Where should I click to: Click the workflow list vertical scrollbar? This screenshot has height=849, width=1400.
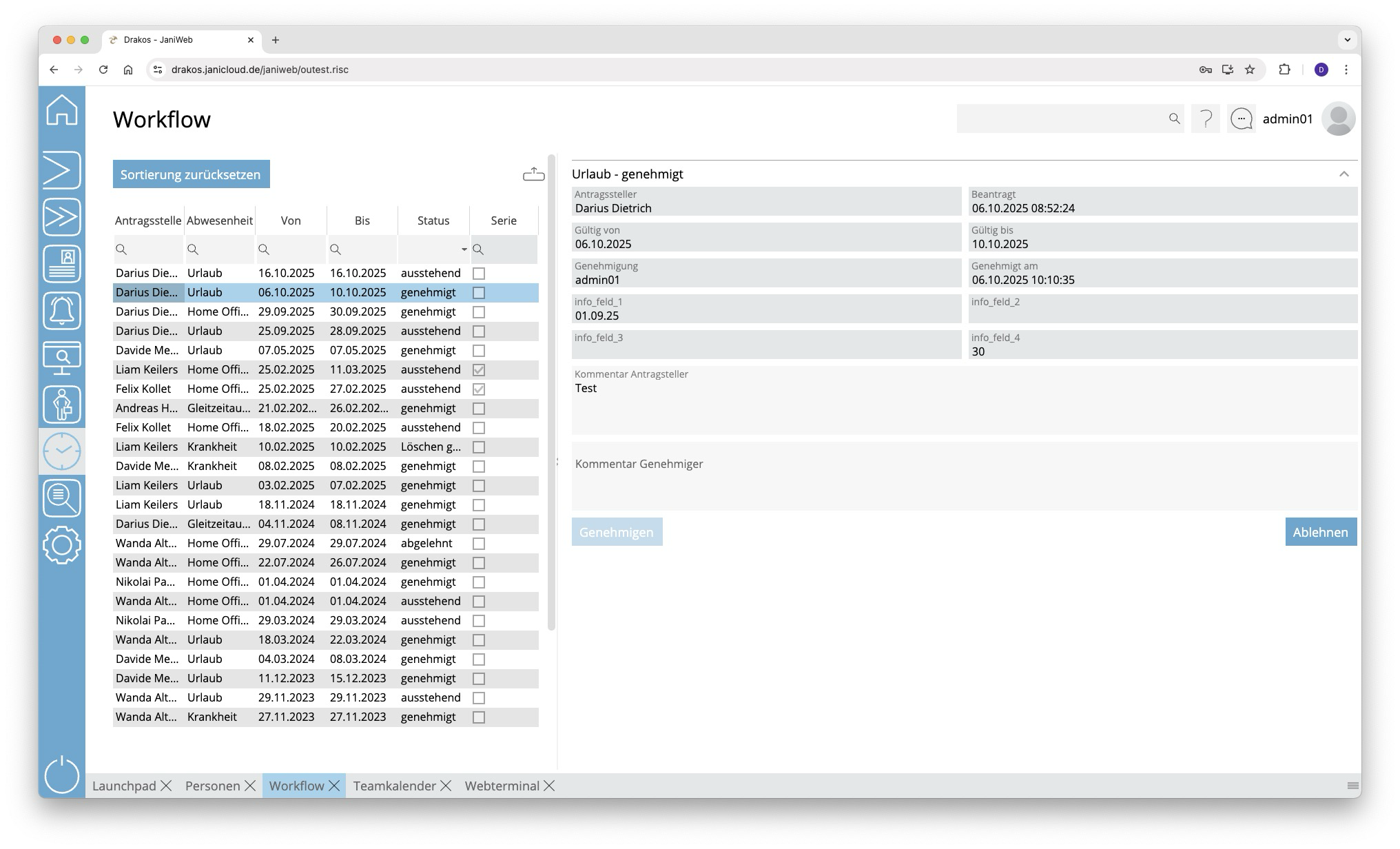551,393
